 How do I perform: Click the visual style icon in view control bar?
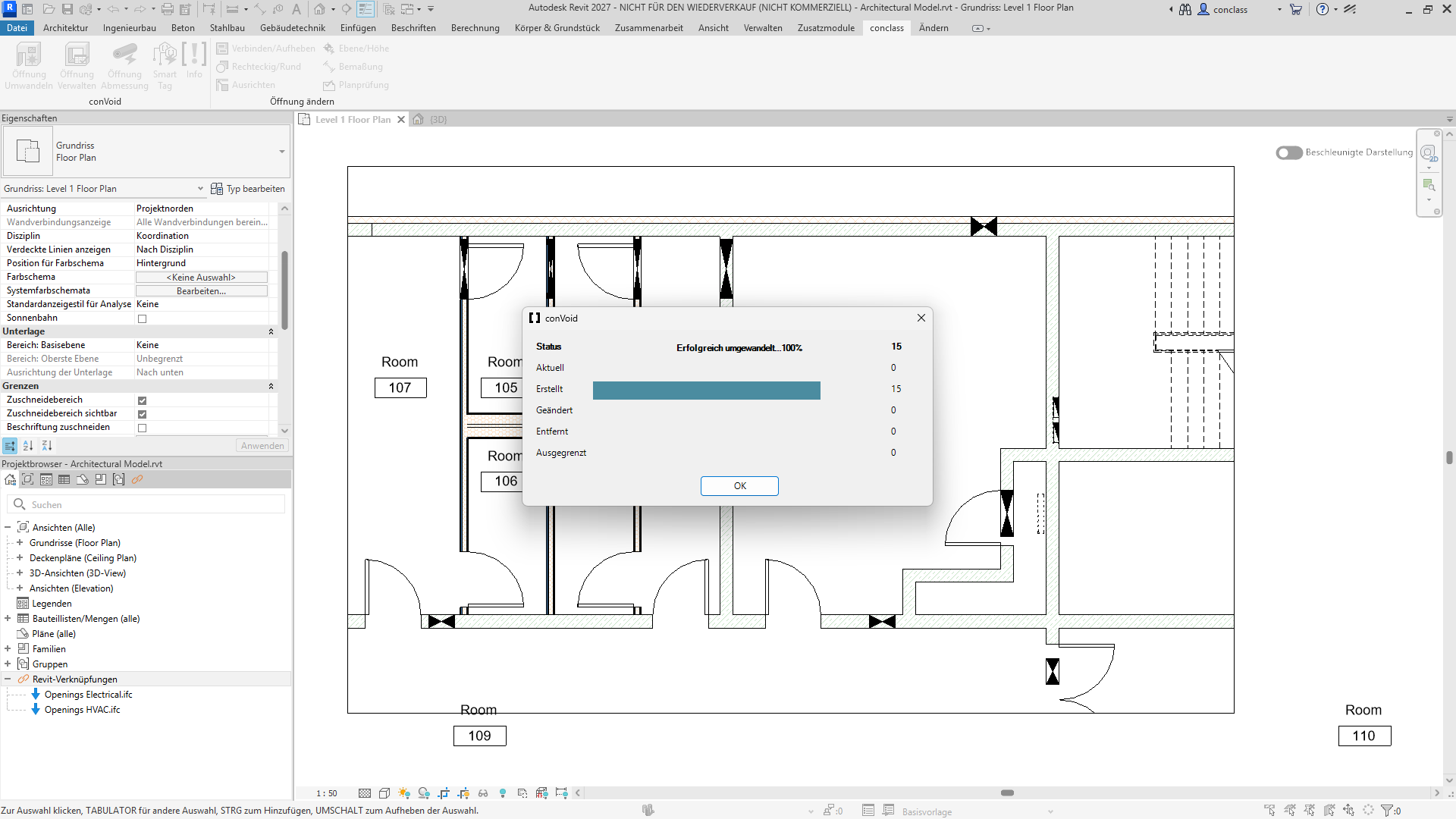tap(384, 793)
